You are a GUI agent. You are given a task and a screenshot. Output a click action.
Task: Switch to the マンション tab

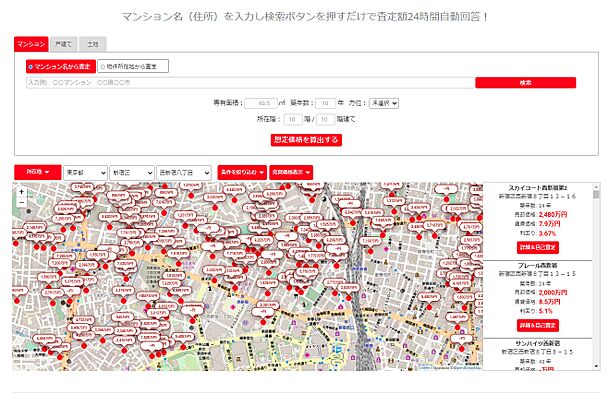tap(31, 44)
